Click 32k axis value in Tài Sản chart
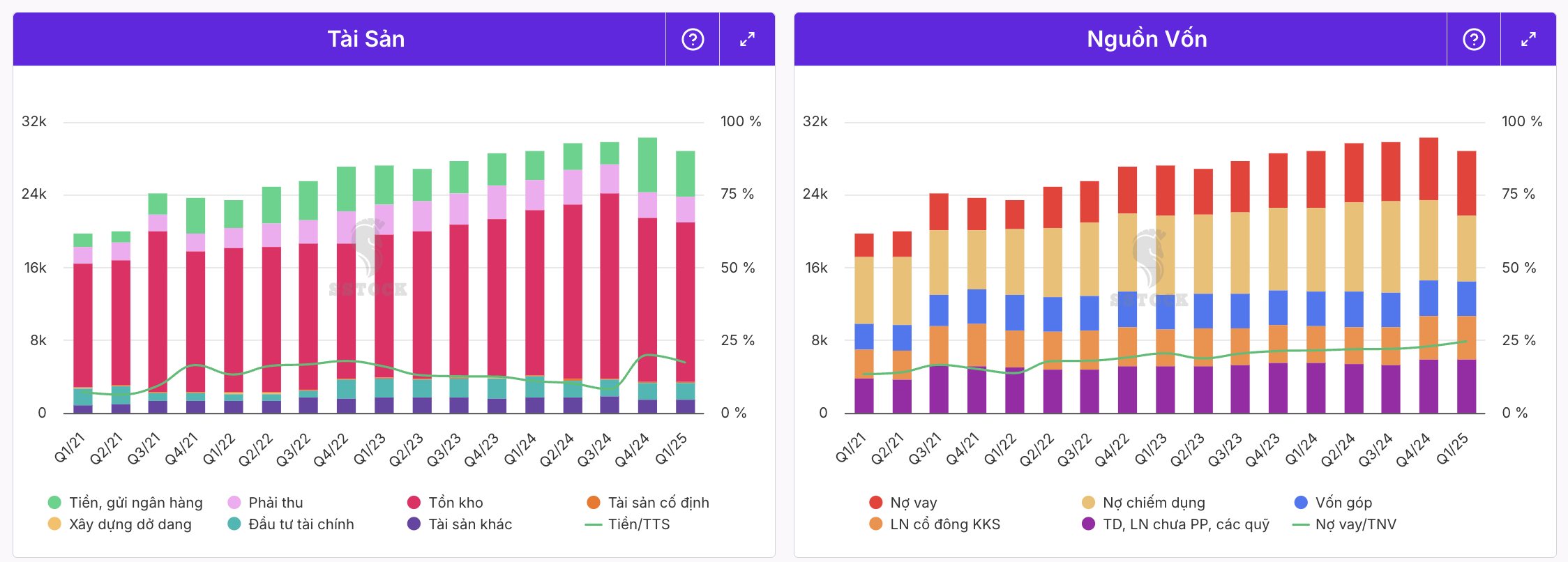This screenshot has height=562, width=1568. 34,121
